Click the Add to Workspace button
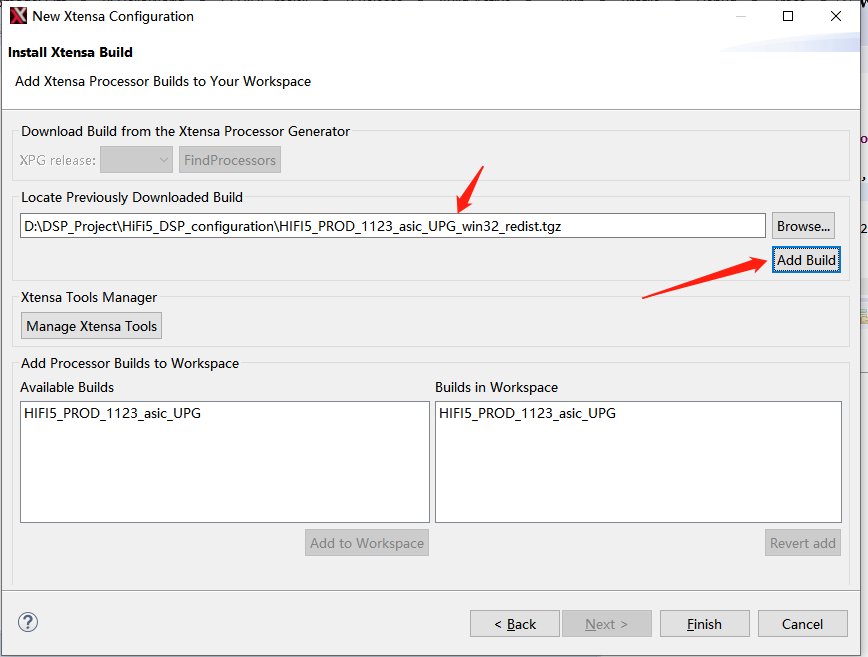 366,543
